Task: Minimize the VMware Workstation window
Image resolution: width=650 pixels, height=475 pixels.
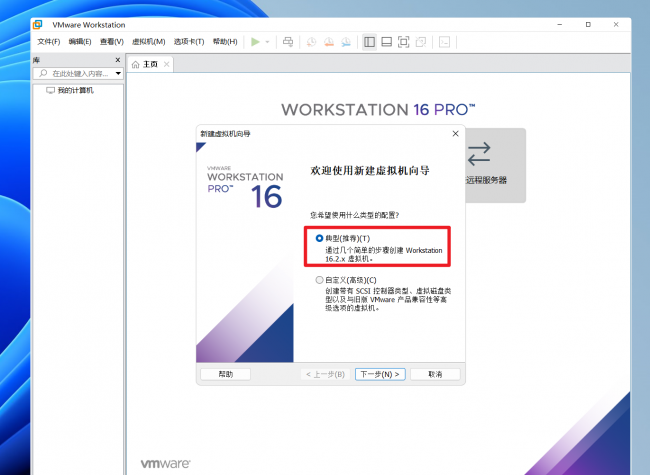Action: (560, 25)
